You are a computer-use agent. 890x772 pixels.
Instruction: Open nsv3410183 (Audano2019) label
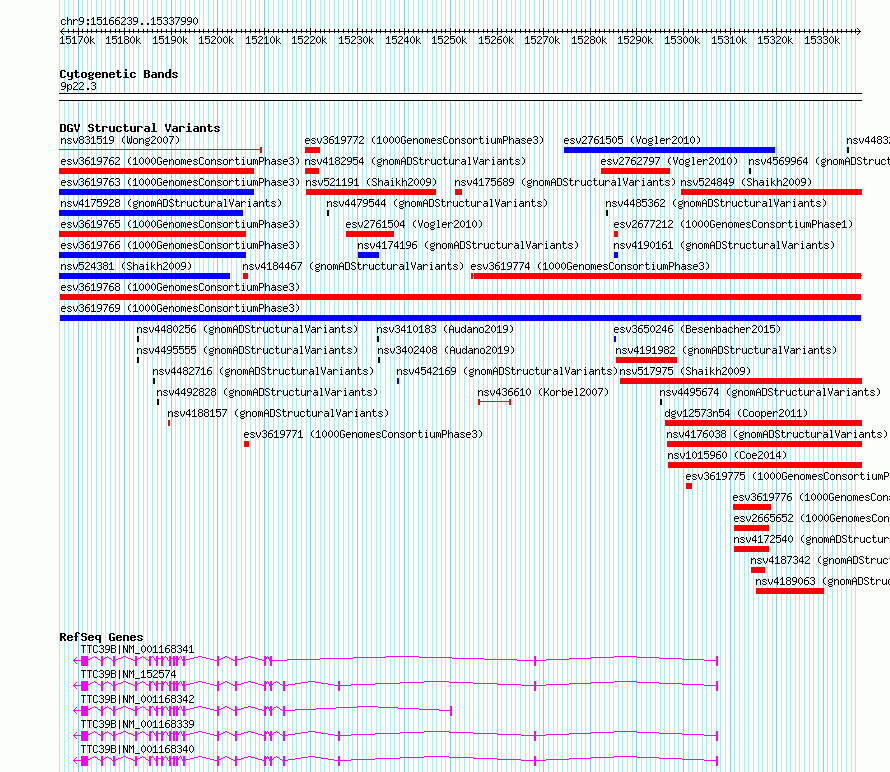pos(445,329)
